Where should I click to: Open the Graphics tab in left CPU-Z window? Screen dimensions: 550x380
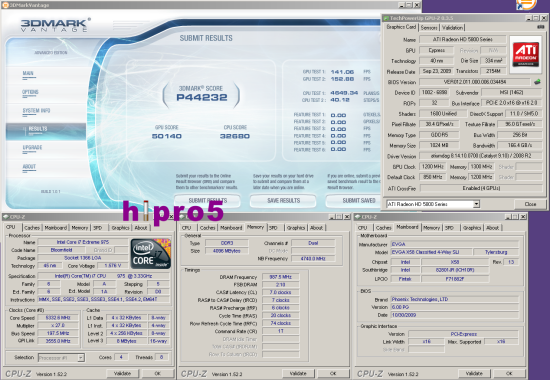point(120,228)
